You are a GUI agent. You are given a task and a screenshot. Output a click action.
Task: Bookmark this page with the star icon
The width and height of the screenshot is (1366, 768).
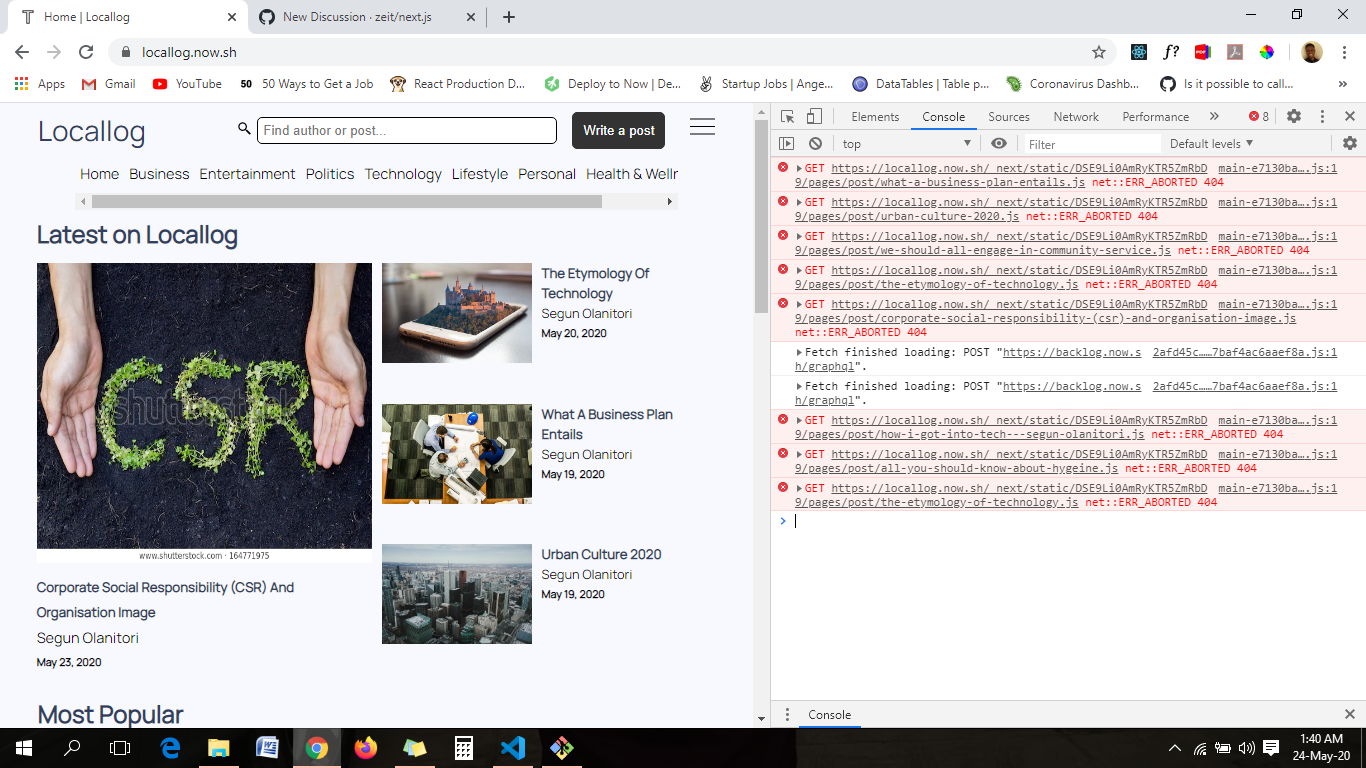coord(1099,52)
